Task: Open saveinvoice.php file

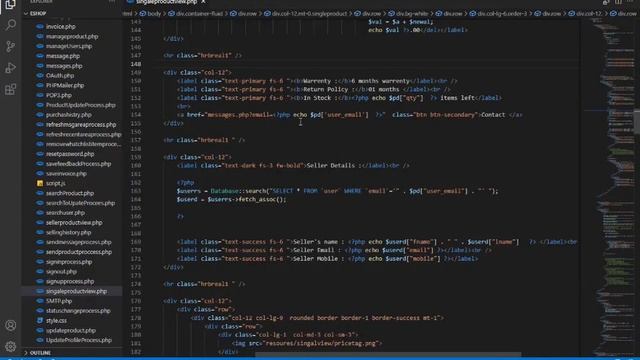Action: [66, 173]
